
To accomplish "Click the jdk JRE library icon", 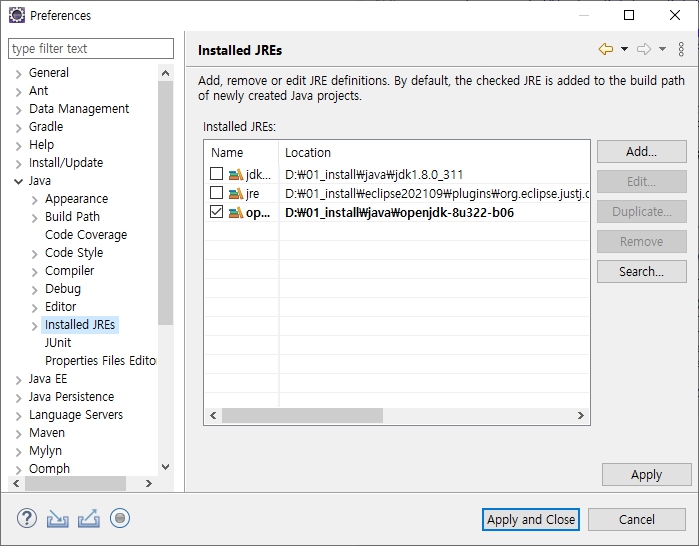I will [235, 175].
